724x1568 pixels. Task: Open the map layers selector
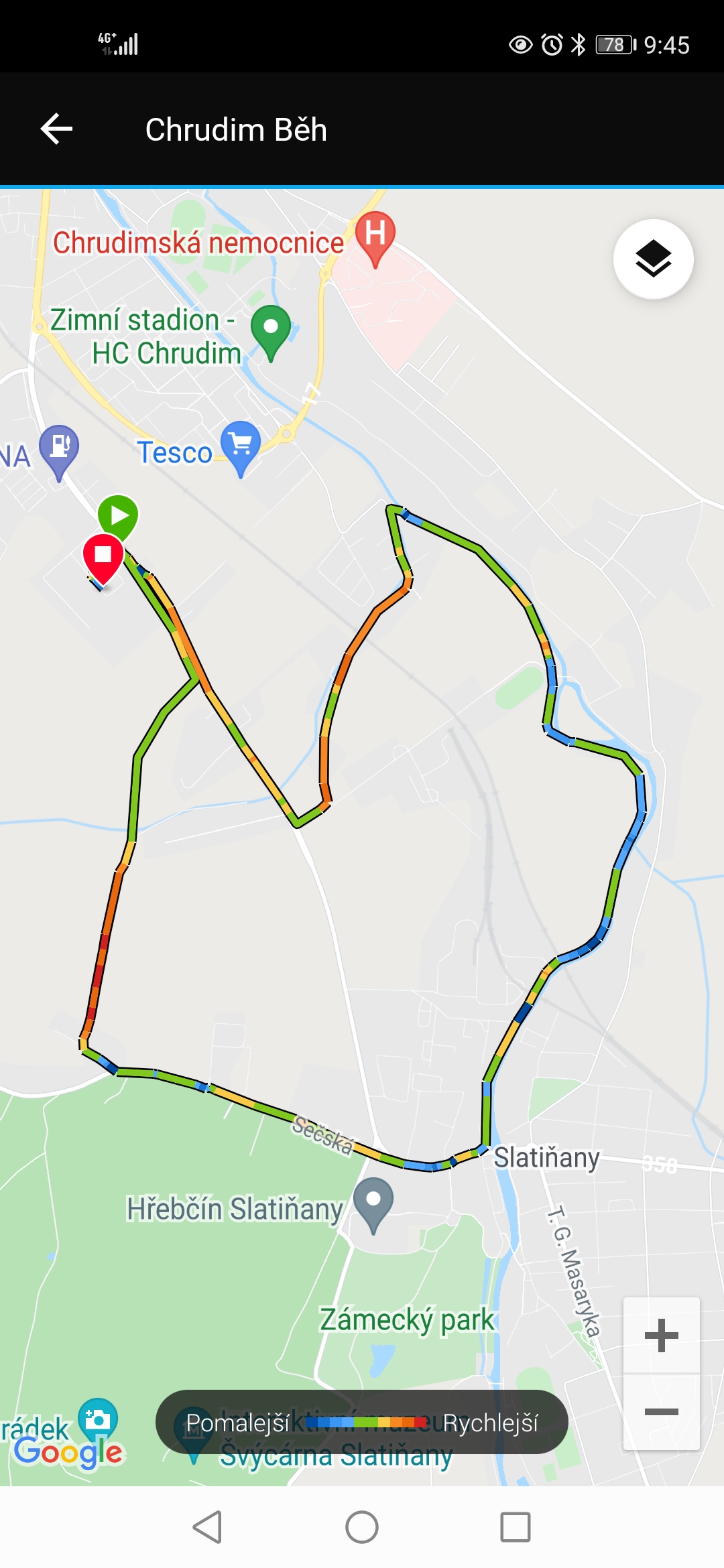[653, 259]
